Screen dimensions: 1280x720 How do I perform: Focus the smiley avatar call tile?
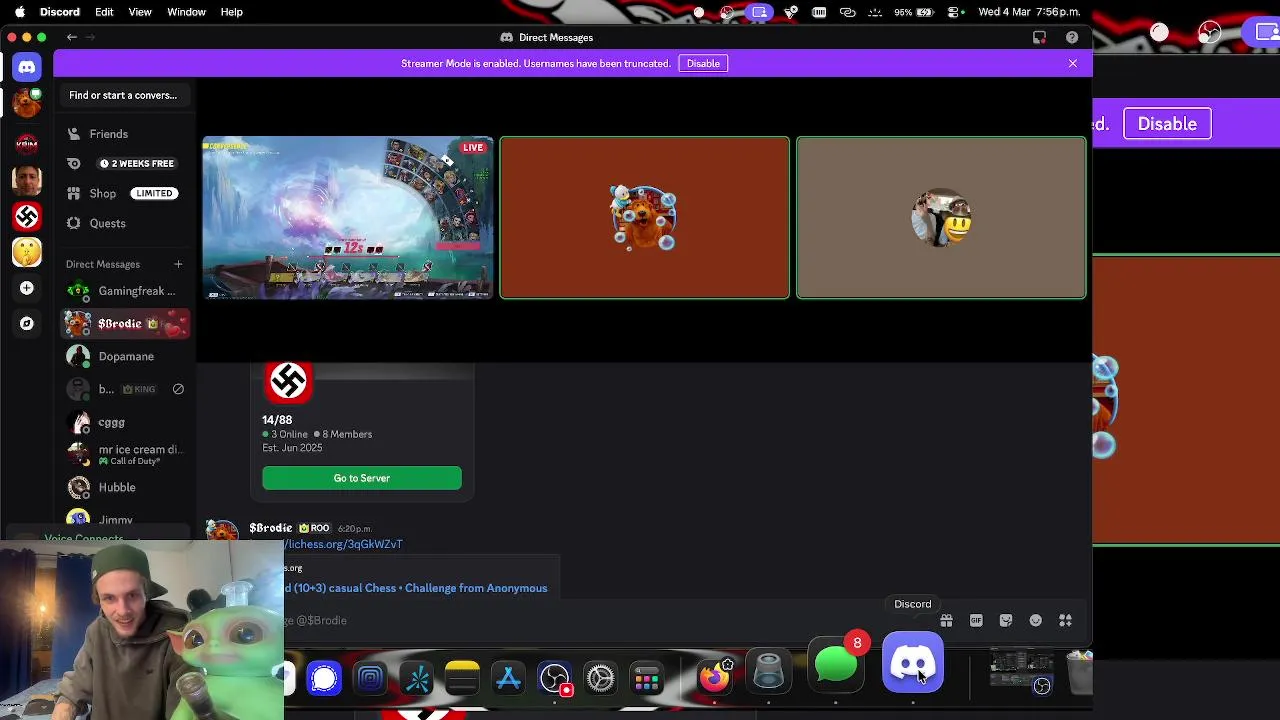(941, 218)
